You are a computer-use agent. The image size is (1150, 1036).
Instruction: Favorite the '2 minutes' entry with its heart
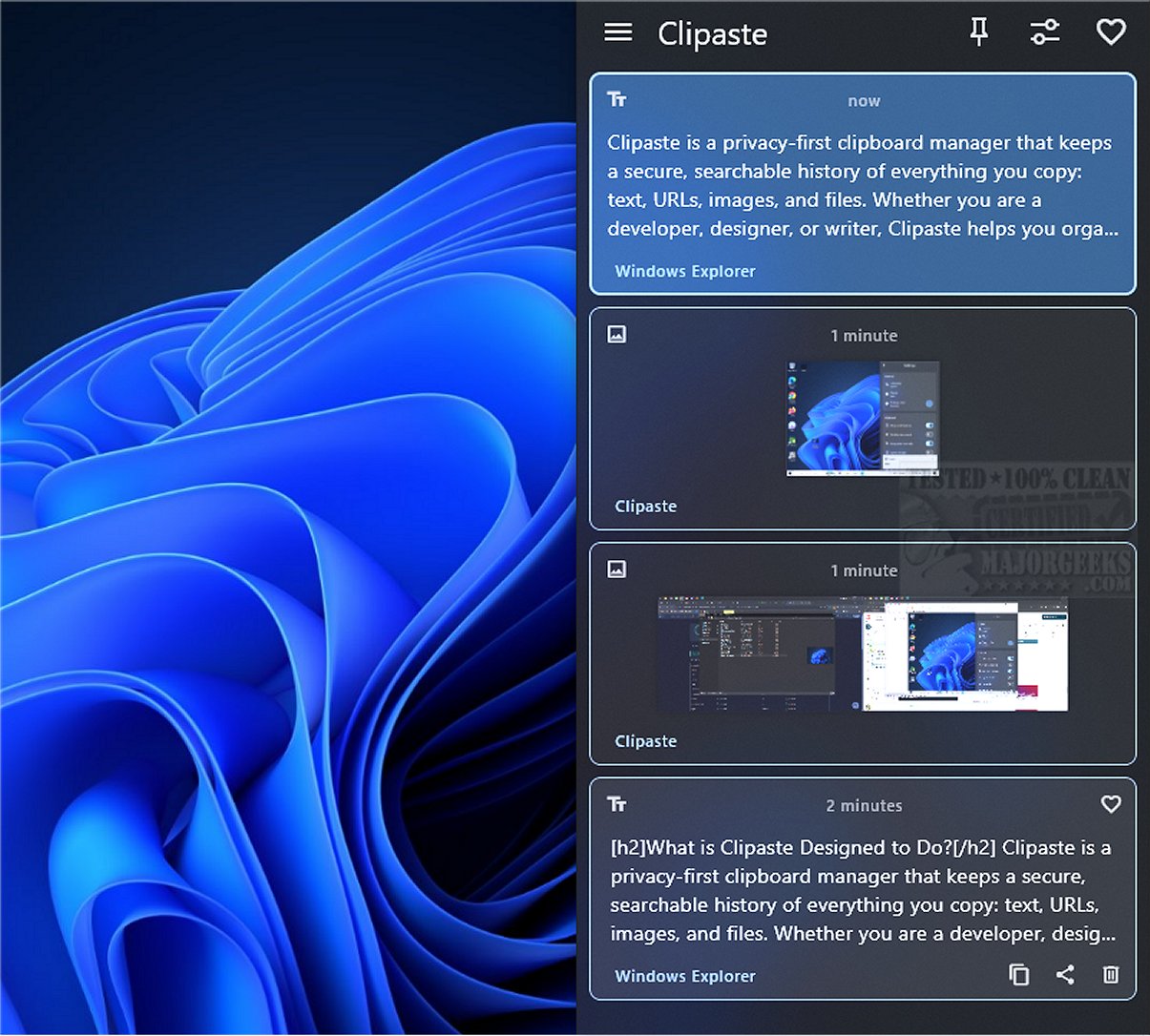[x=1111, y=804]
